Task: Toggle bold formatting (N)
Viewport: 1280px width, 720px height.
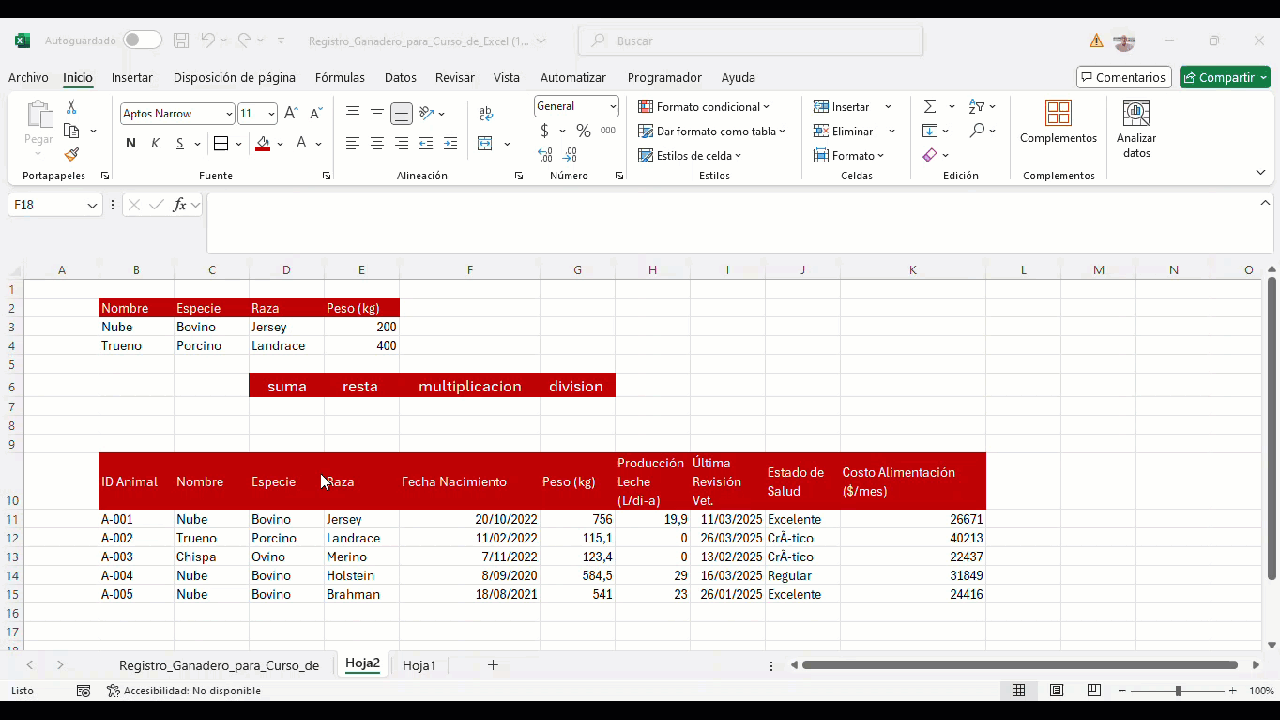Action: click(131, 143)
